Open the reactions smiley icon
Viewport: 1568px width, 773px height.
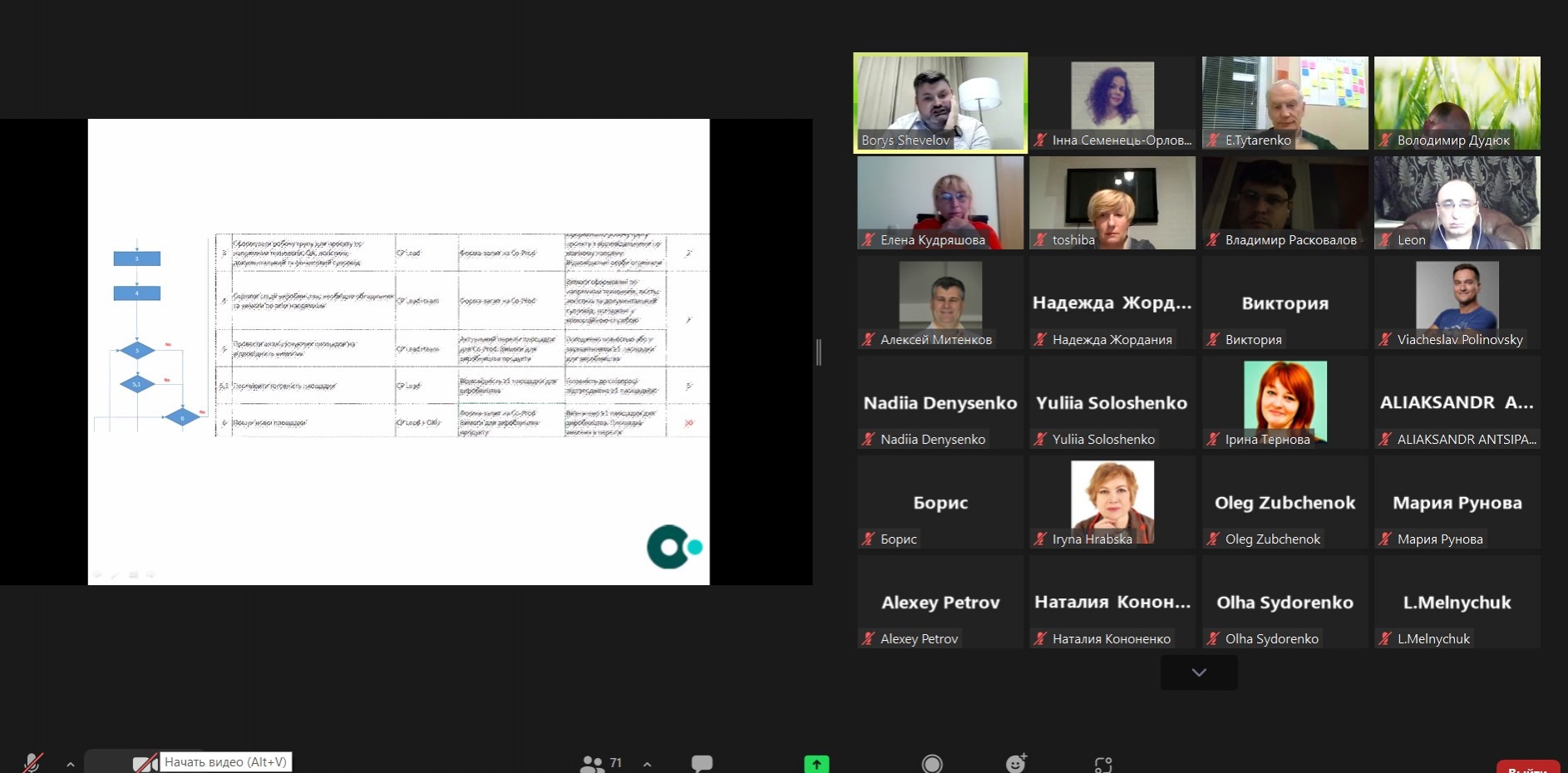pos(1016,763)
